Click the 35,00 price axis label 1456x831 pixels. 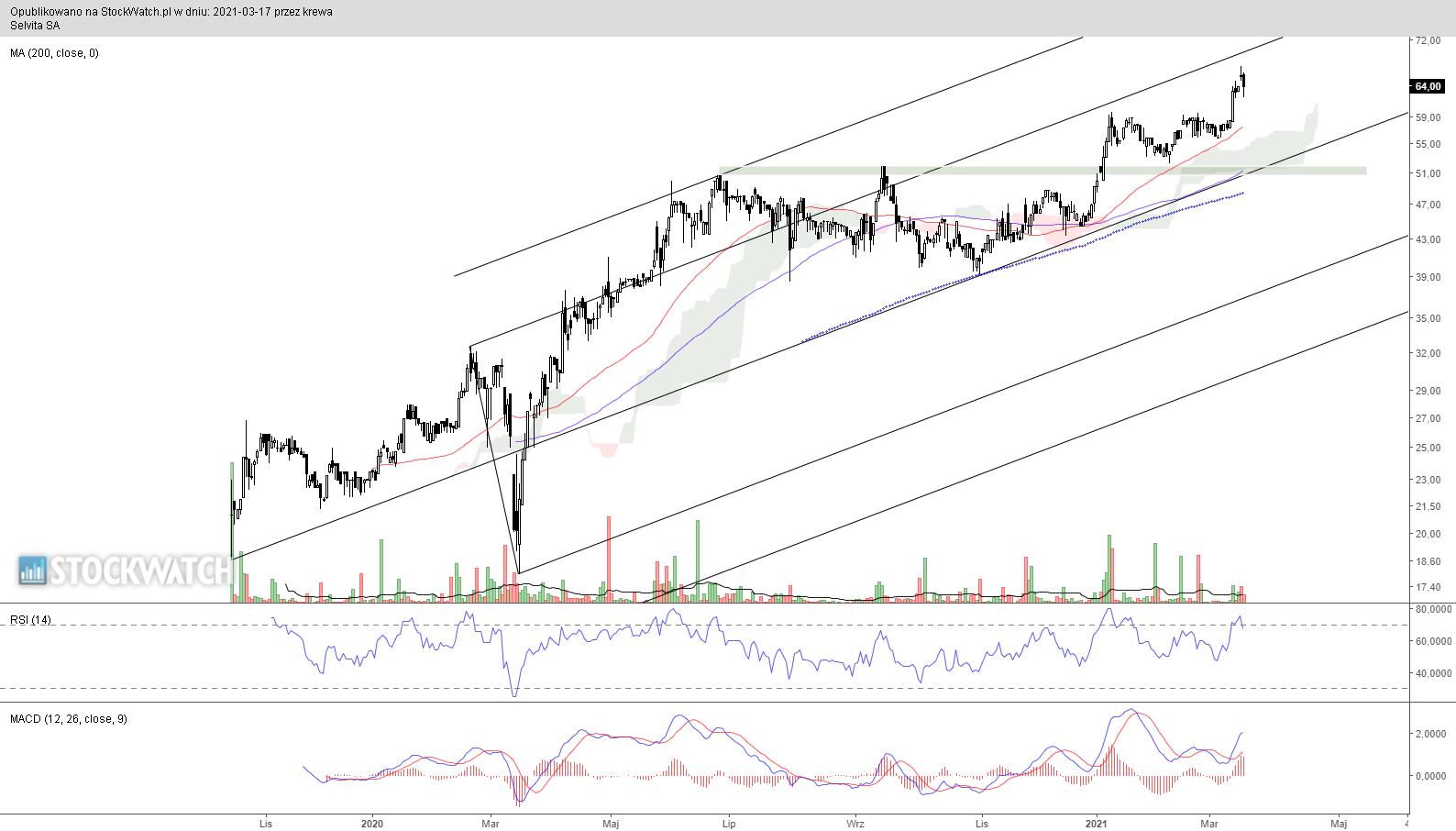[x=1428, y=318]
